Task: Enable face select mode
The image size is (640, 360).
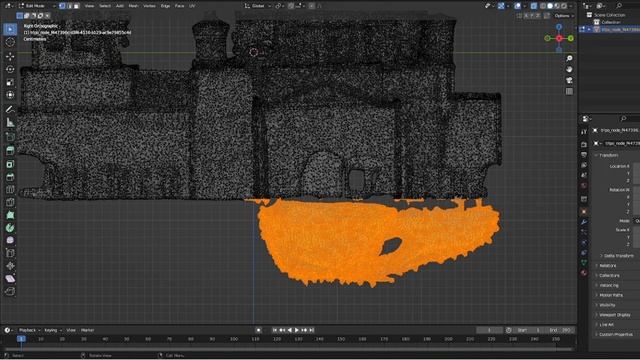Action: coord(76,6)
